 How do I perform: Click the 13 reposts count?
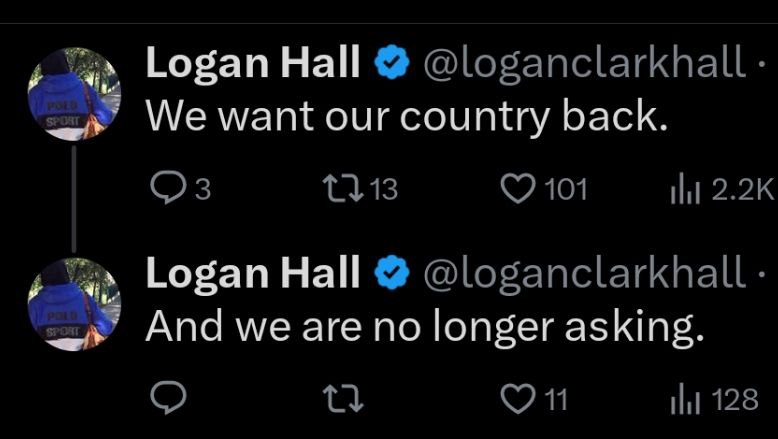(384, 190)
